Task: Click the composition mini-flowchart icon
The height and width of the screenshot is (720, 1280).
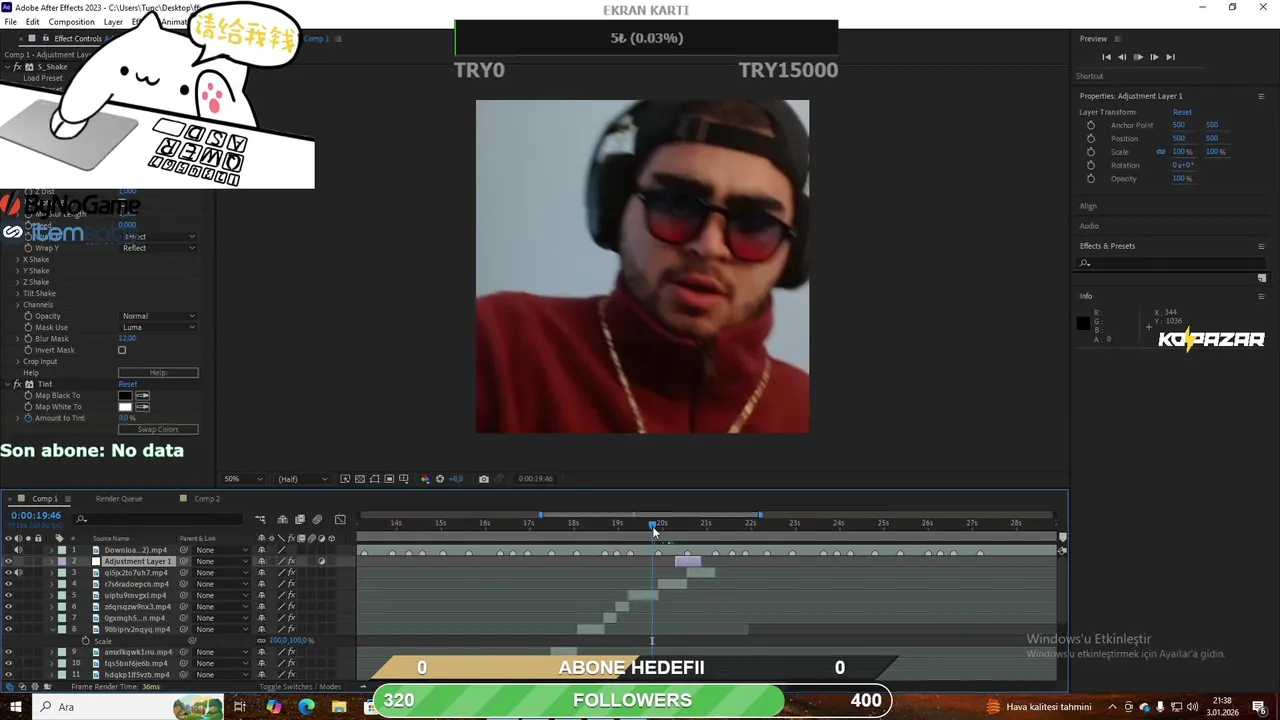Action: [260, 519]
